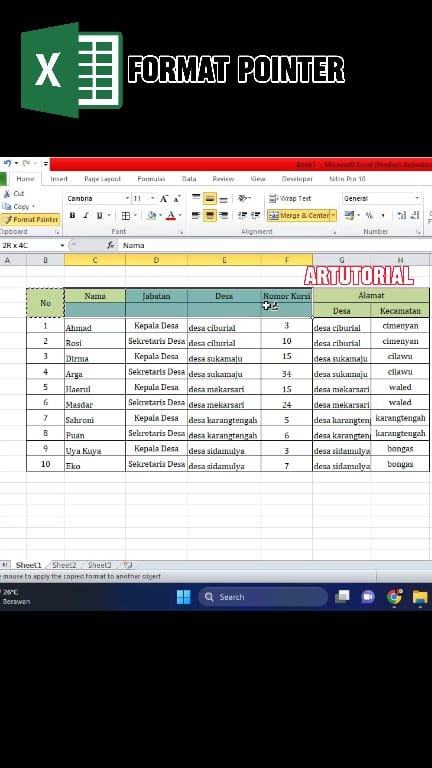Screen dimensions: 432x768
Task: Open the Data tab
Action: 189,179
